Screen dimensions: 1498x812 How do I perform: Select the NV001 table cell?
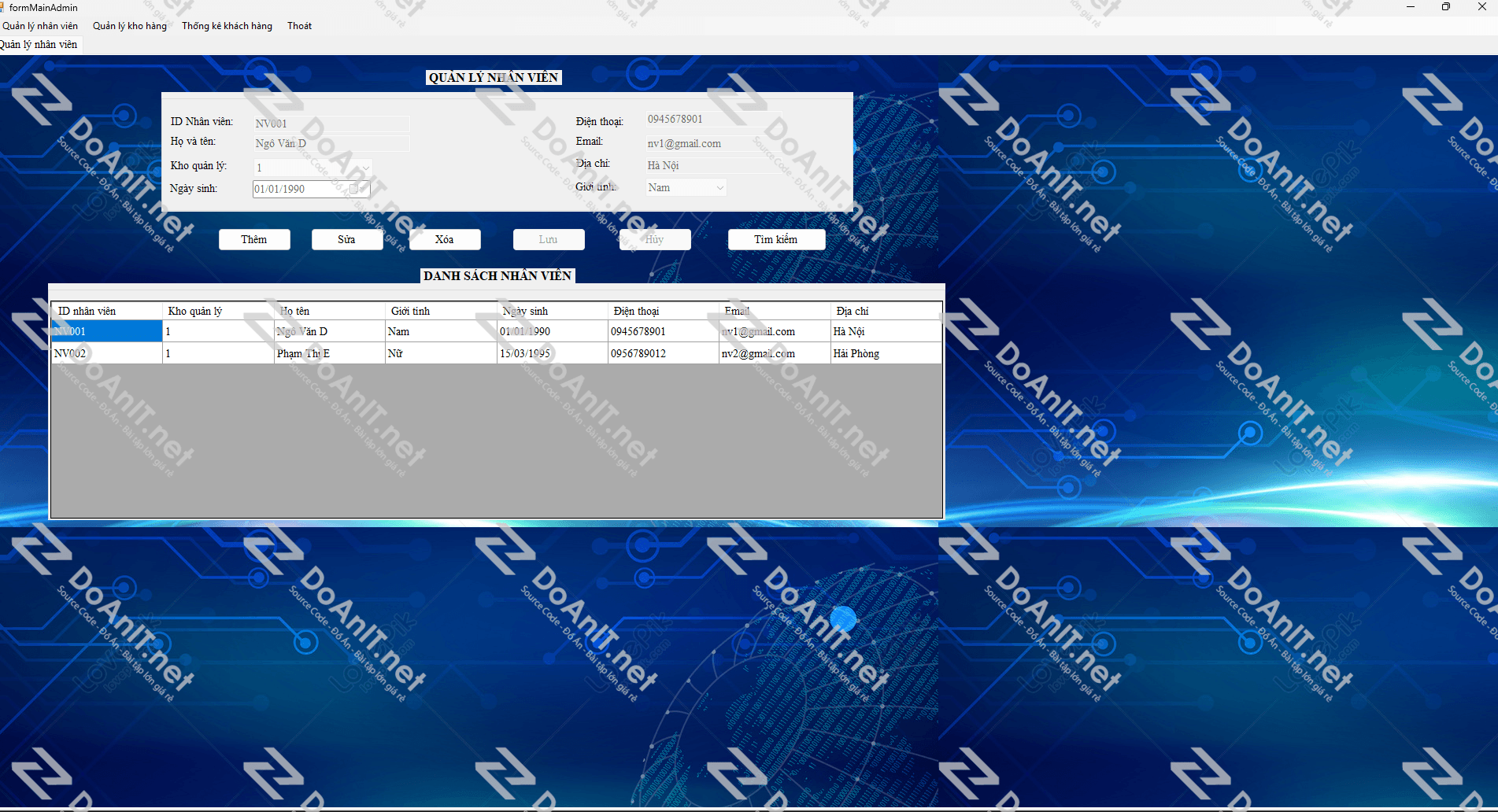(107, 331)
